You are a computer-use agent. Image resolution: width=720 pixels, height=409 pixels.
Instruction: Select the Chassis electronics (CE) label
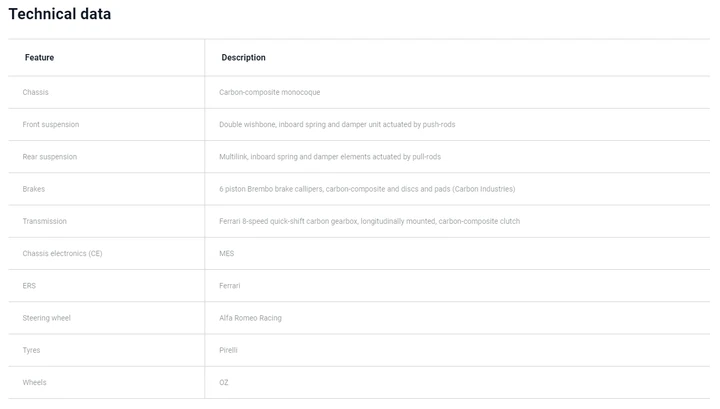(x=62, y=253)
